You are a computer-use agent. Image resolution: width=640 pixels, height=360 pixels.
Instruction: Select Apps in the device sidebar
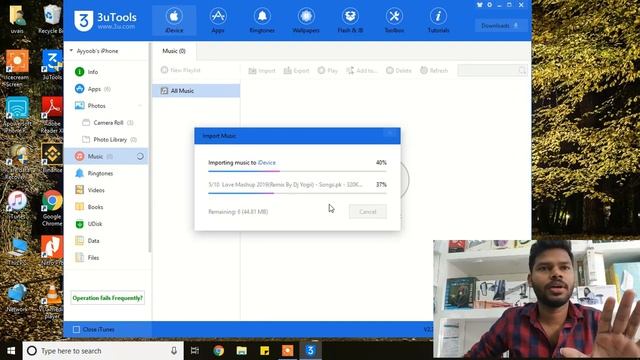coord(93,89)
